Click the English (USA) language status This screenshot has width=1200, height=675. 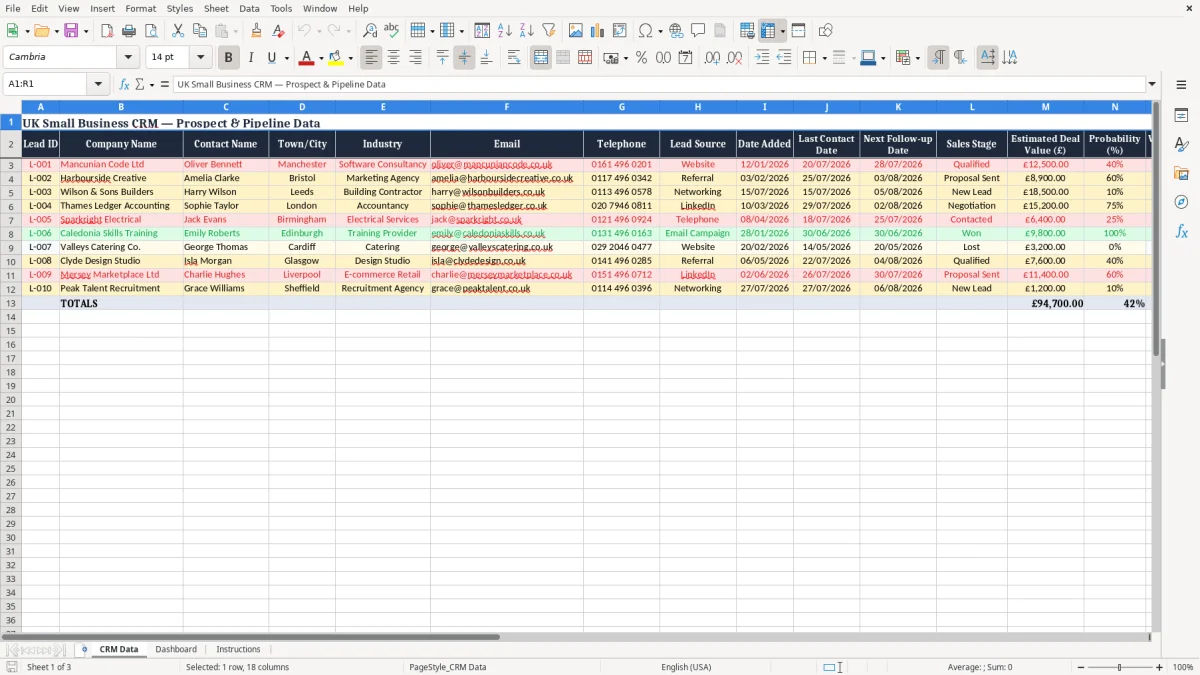[686, 667]
